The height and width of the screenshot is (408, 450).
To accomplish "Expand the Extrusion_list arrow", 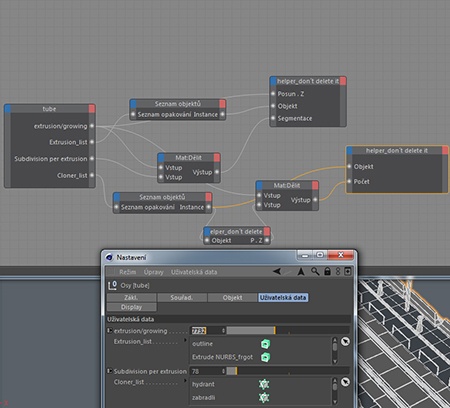I will [185, 341].
